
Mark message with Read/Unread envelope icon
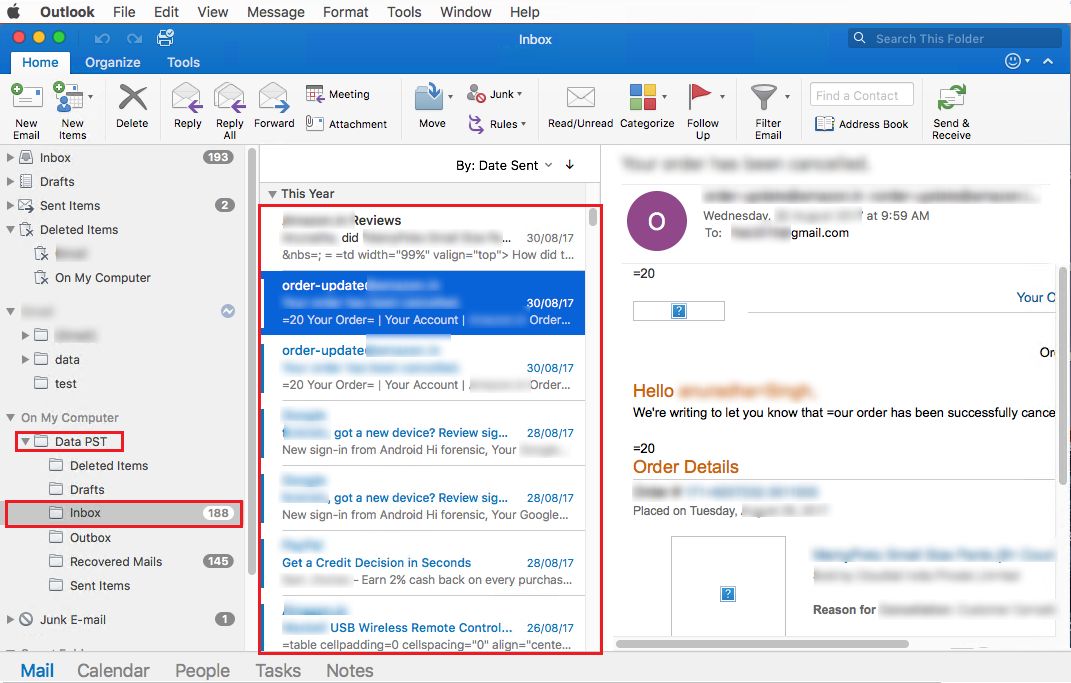point(581,98)
